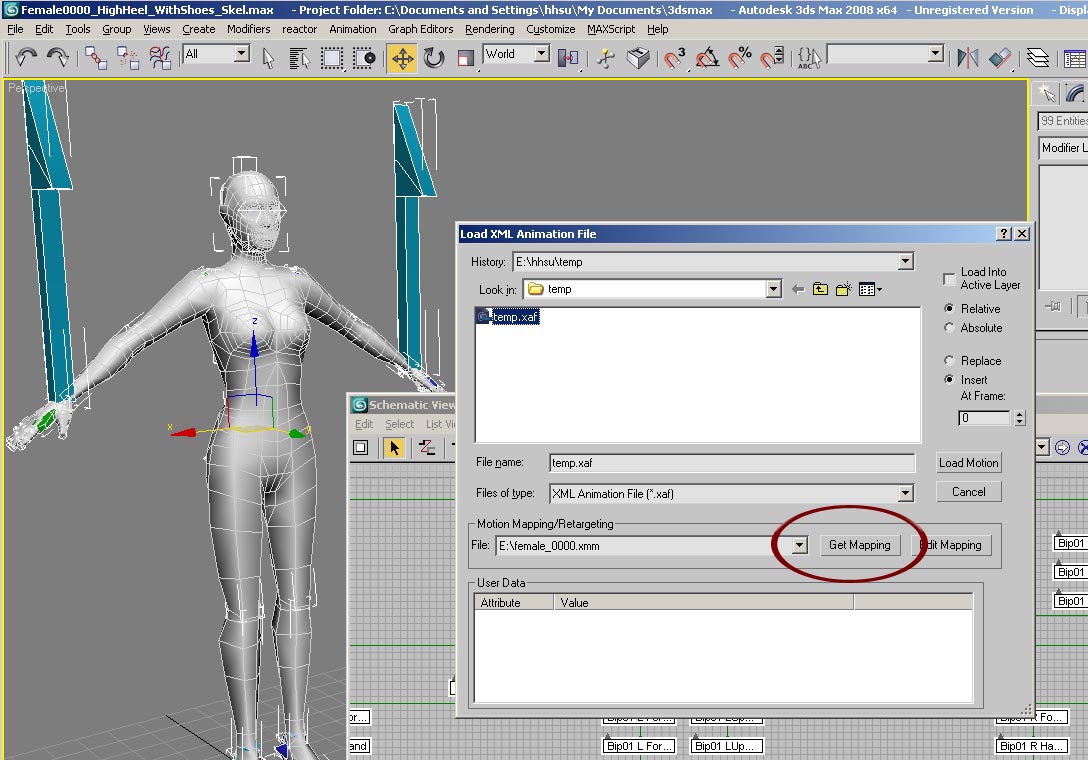
Task: Select the Absolute radio option
Action: 949,328
